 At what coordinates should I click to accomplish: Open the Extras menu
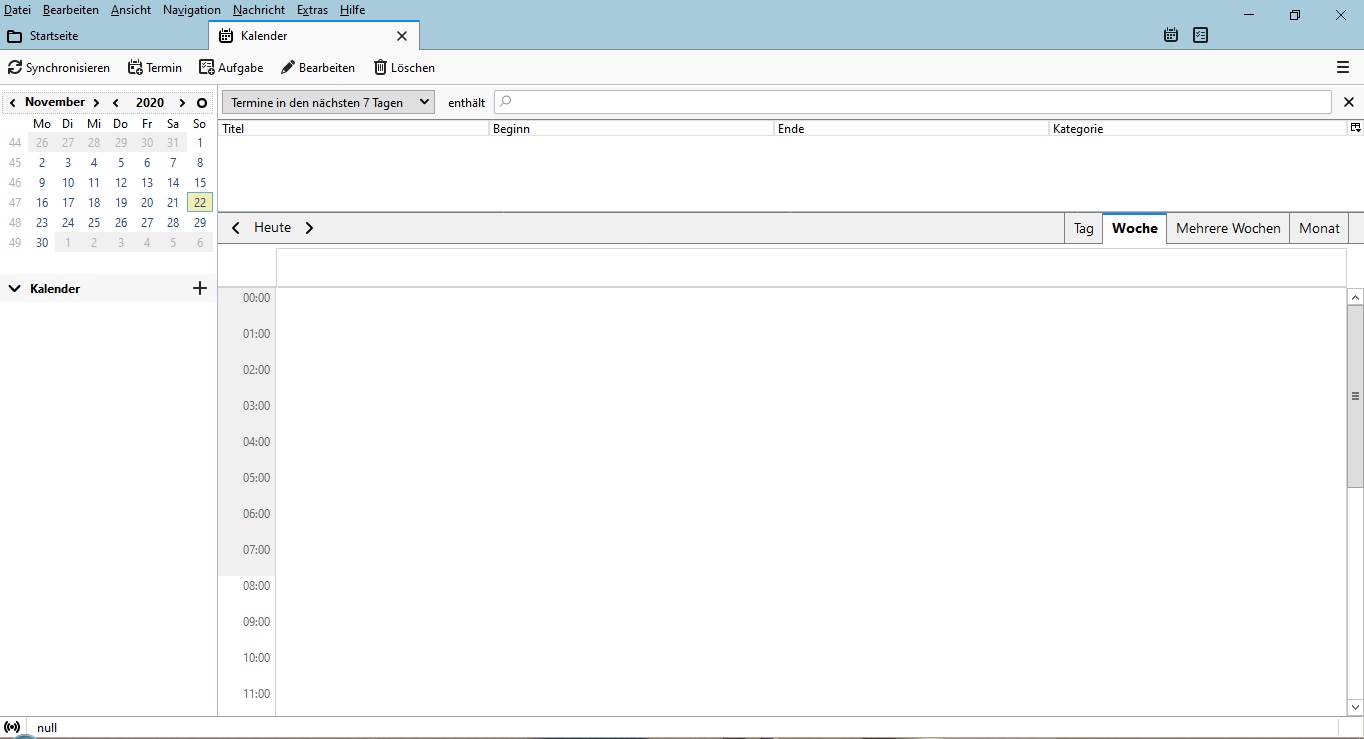(x=312, y=10)
